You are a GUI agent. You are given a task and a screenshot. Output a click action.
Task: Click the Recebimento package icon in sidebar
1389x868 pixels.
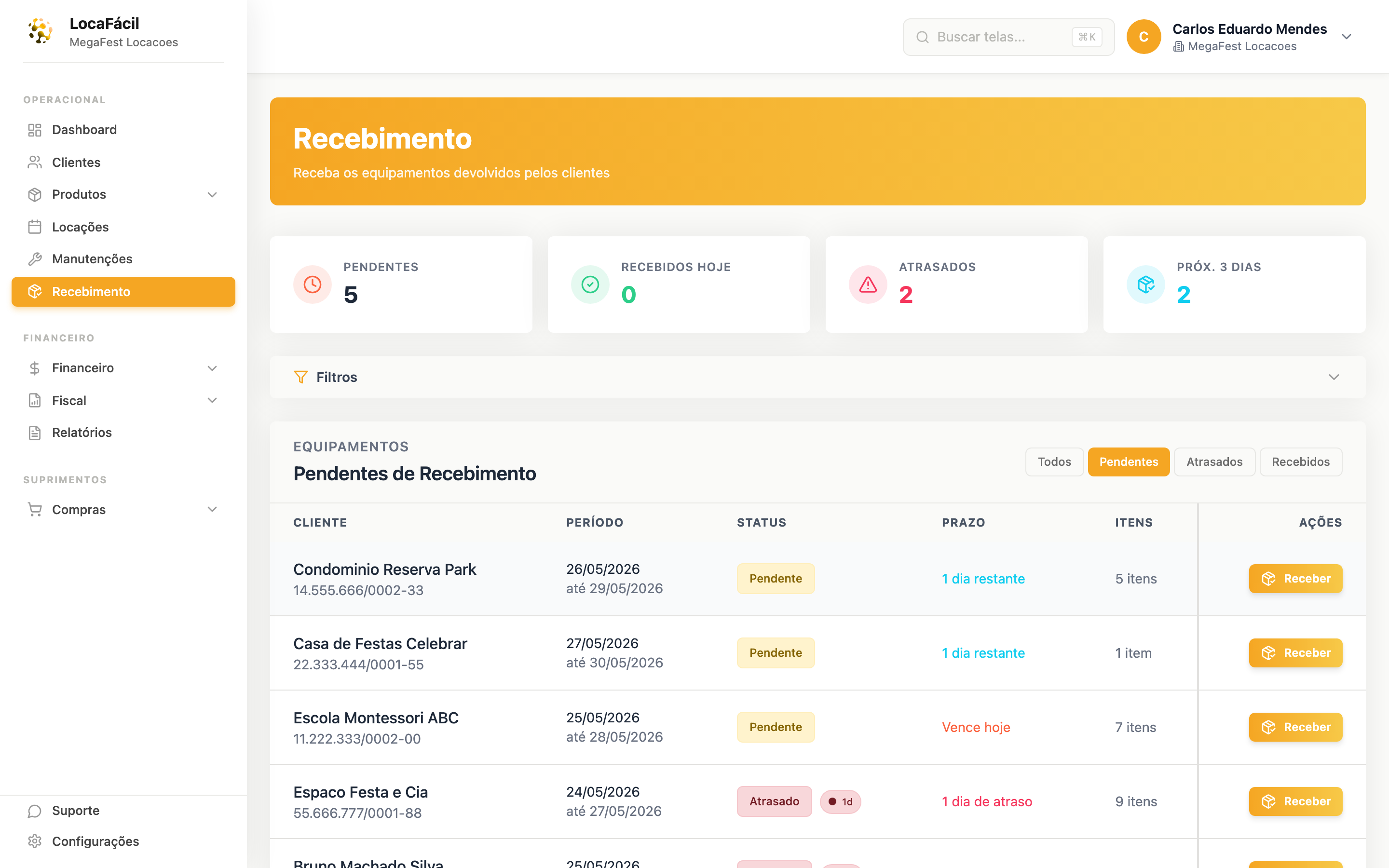[34, 292]
